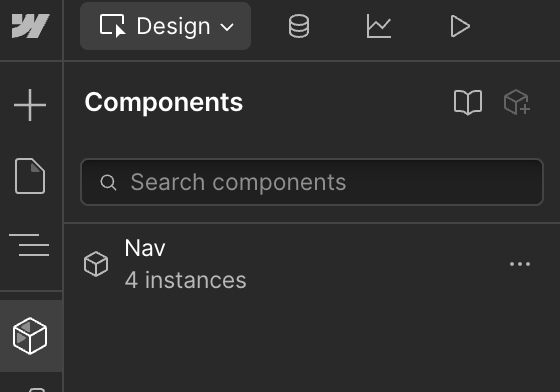Image resolution: width=560 pixels, height=392 pixels.
Task: Open the Pages panel
Action: 30,176
